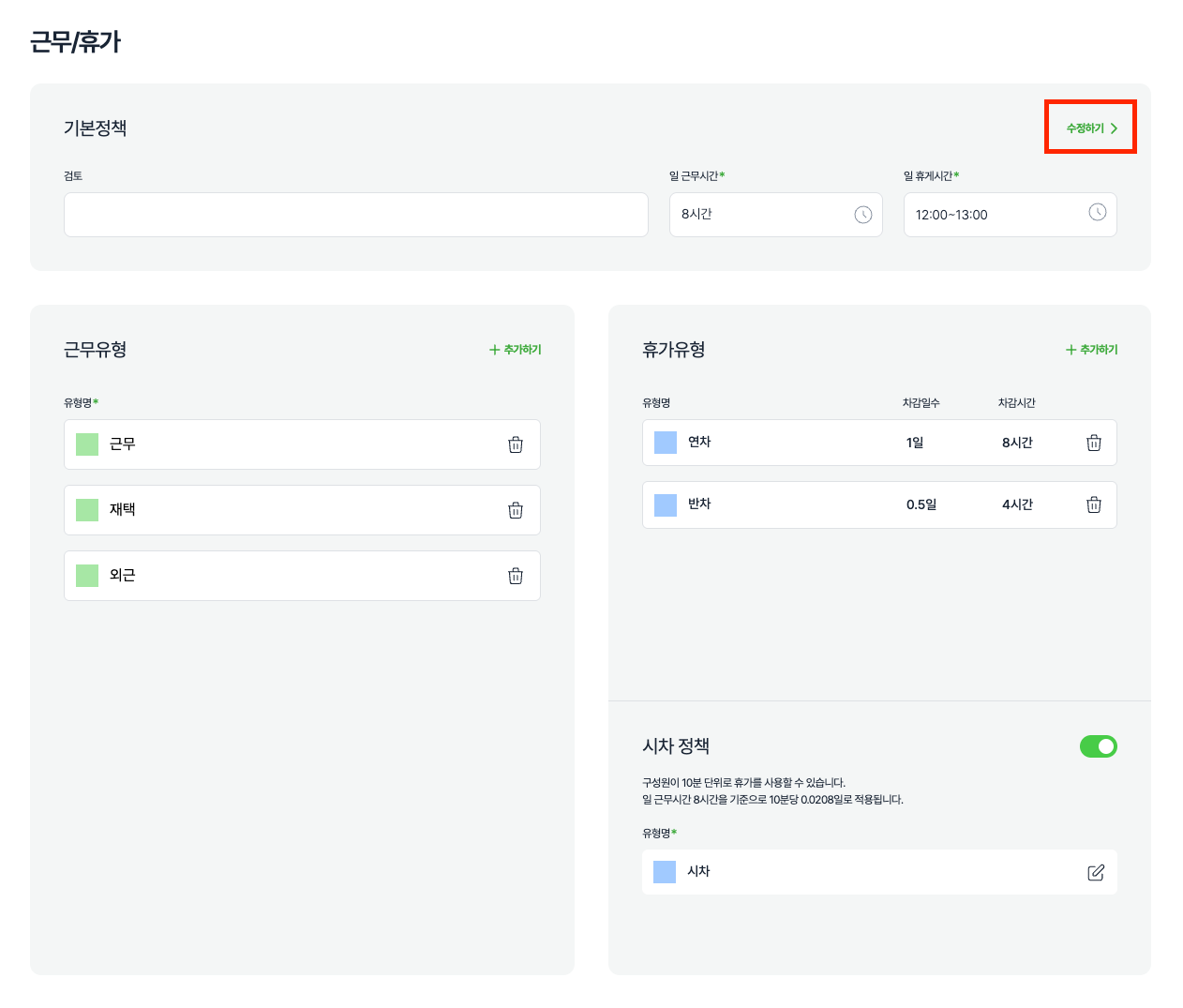Click trash icon for 외근 row
Viewport: 1183px width, 1008px height.
pos(515,576)
